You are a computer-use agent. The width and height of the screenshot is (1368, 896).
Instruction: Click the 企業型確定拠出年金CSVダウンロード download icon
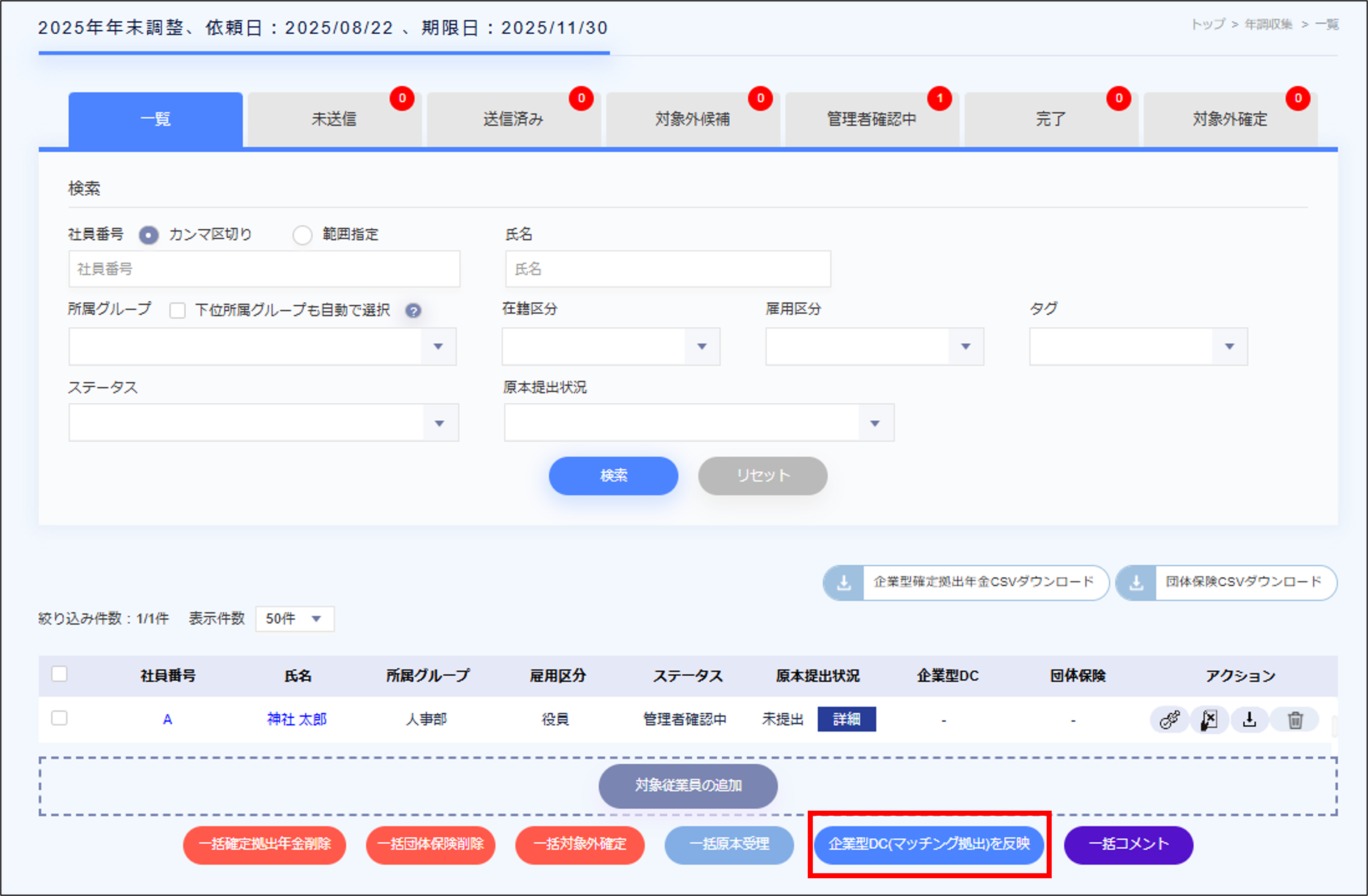(x=844, y=582)
